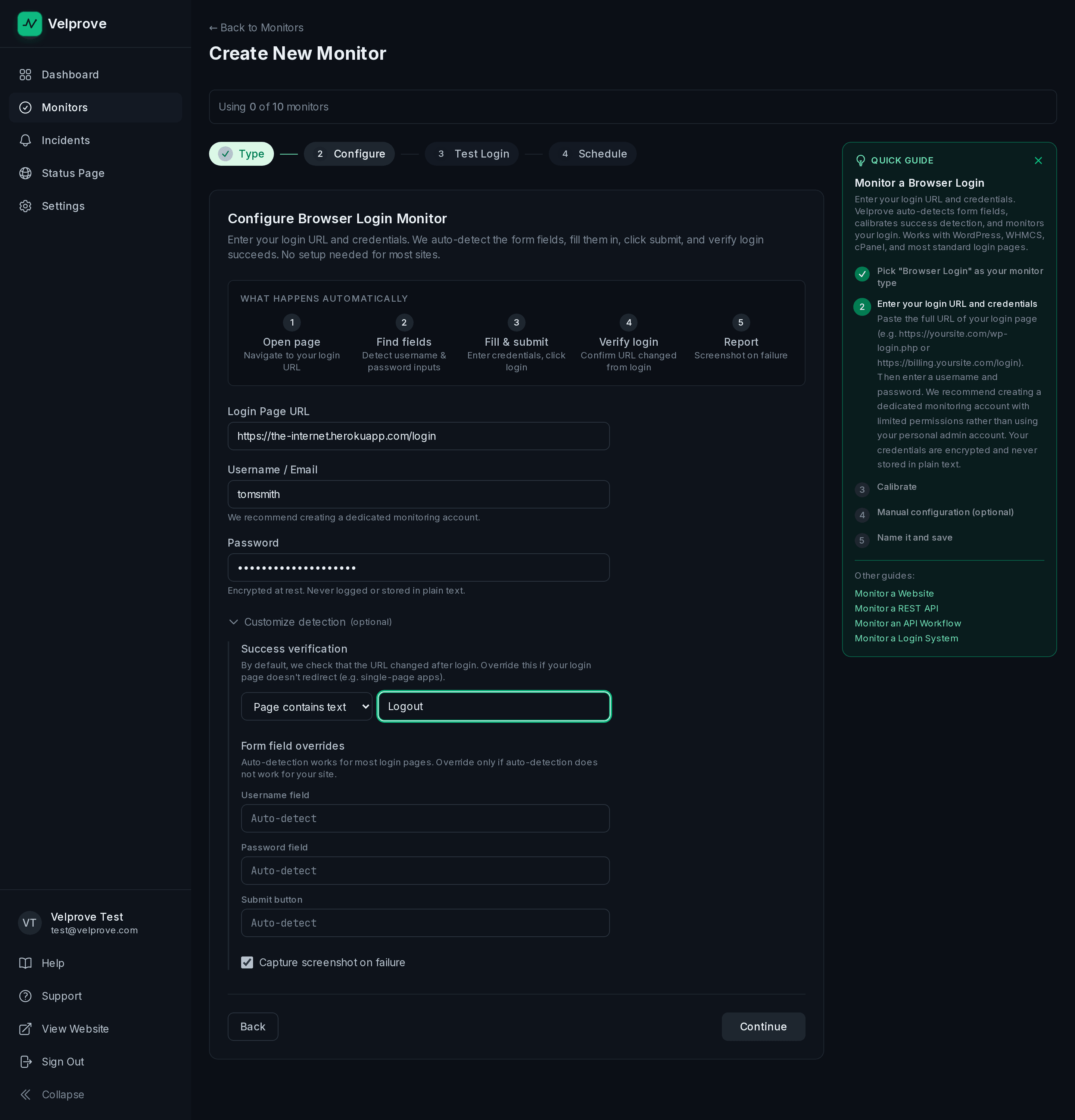
Task: Click the Password input field
Action: (419, 567)
